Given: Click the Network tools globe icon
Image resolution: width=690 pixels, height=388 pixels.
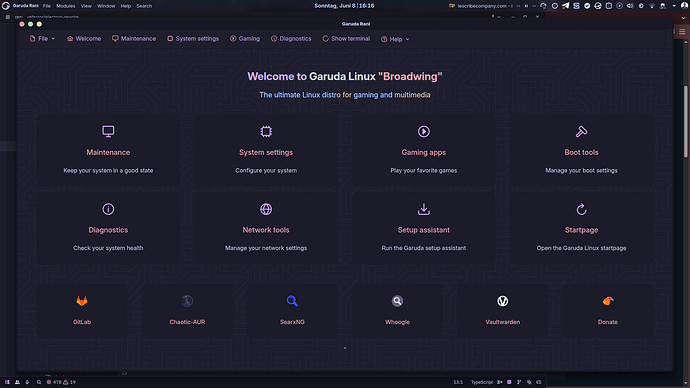Looking at the screenshot, I should [x=266, y=209].
